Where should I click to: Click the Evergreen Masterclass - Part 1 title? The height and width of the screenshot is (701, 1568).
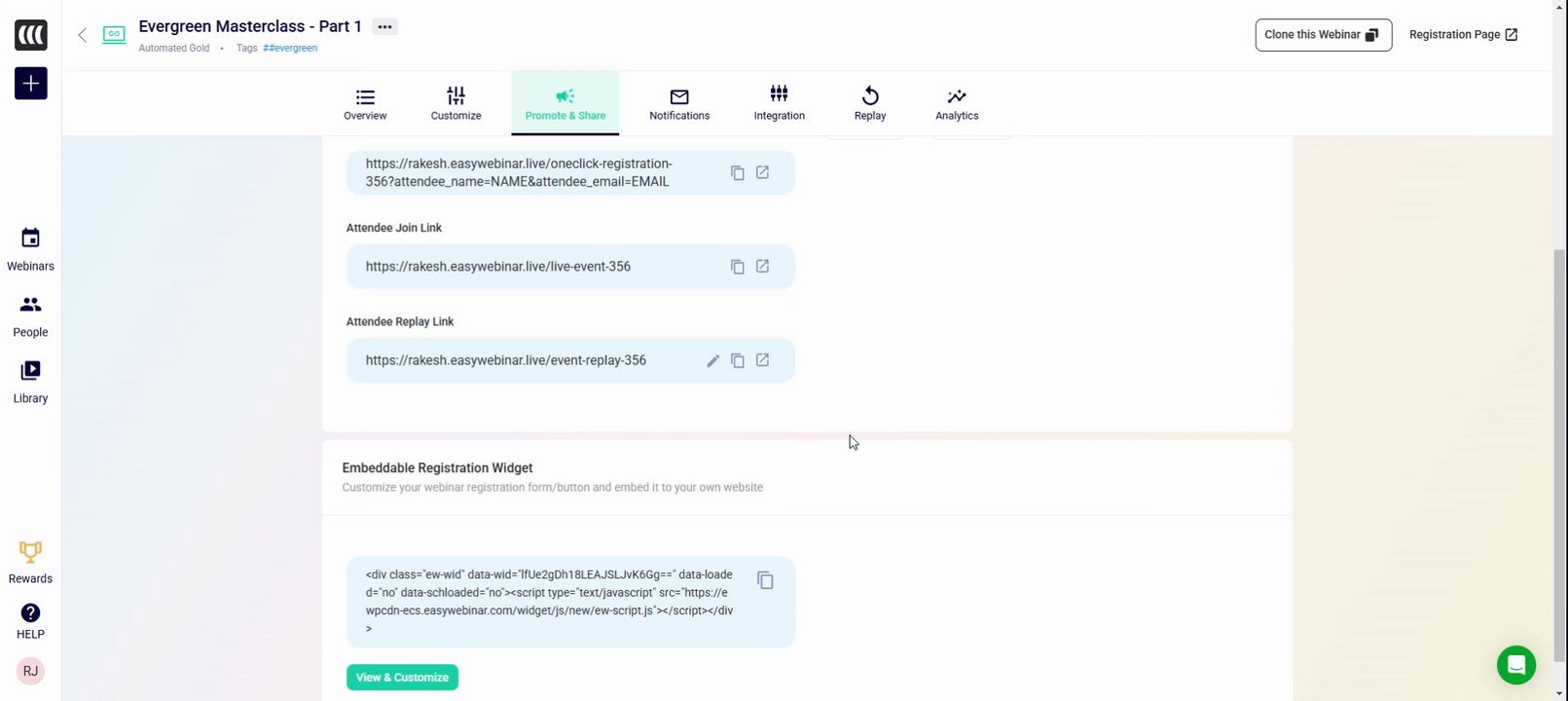click(x=250, y=26)
